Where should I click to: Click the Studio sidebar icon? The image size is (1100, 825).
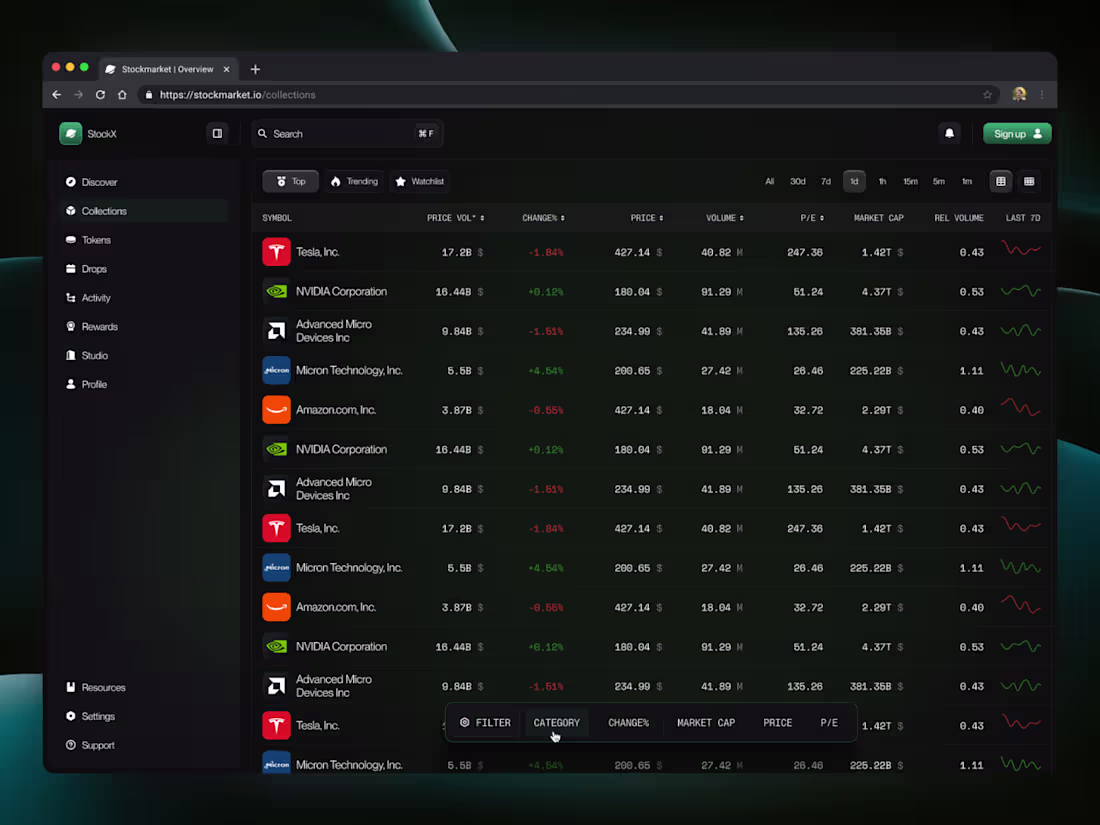pos(71,355)
